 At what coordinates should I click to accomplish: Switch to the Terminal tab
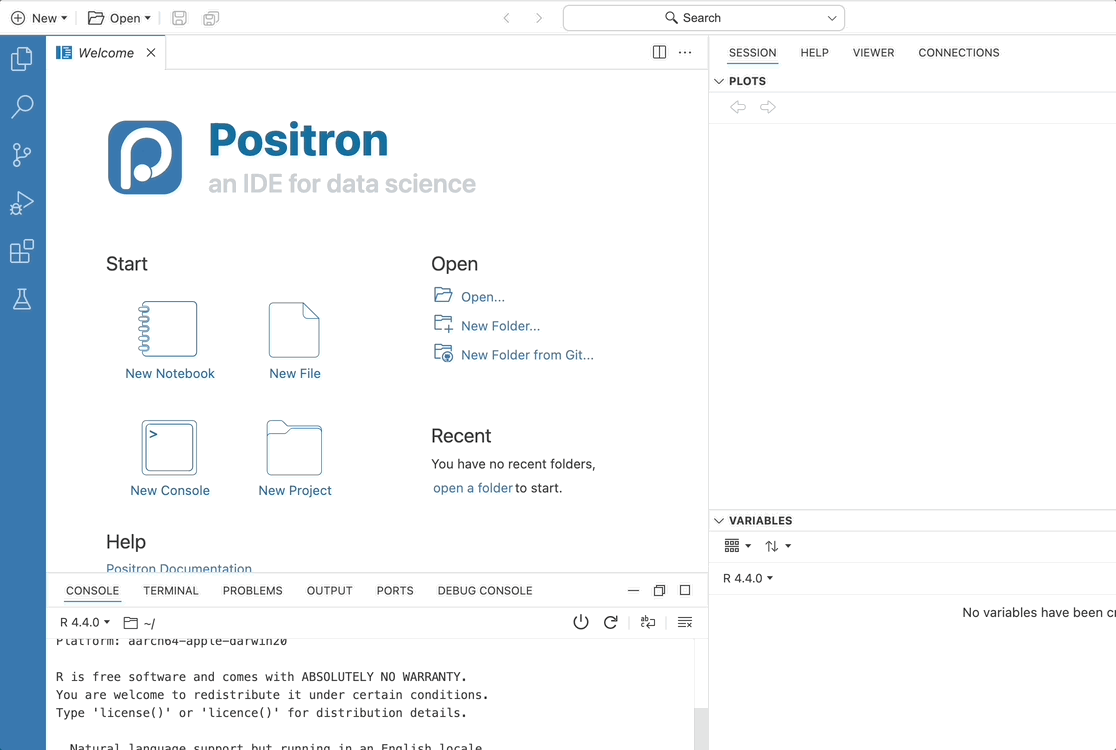[171, 591]
